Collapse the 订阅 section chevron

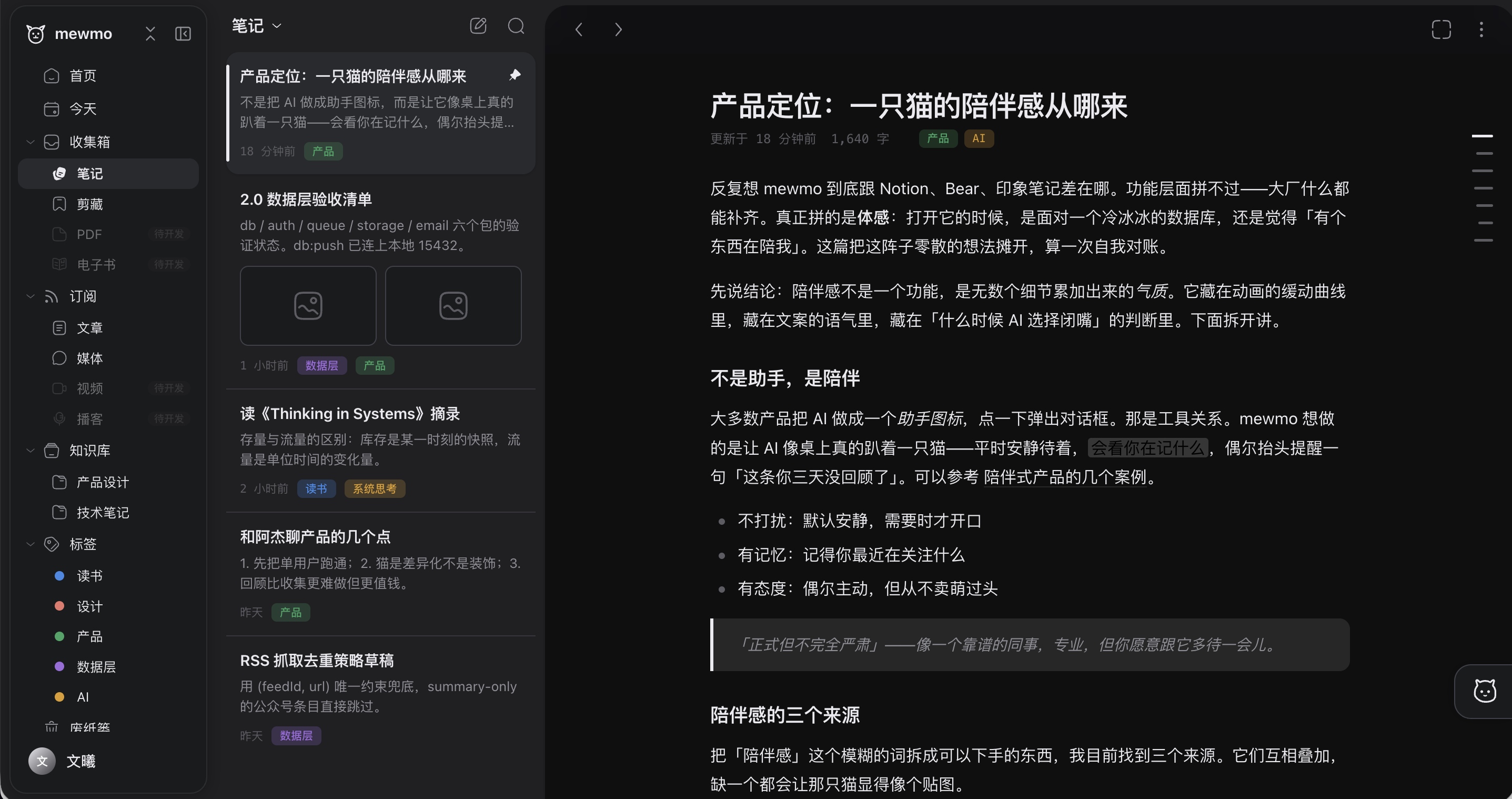click(x=31, y=296)
